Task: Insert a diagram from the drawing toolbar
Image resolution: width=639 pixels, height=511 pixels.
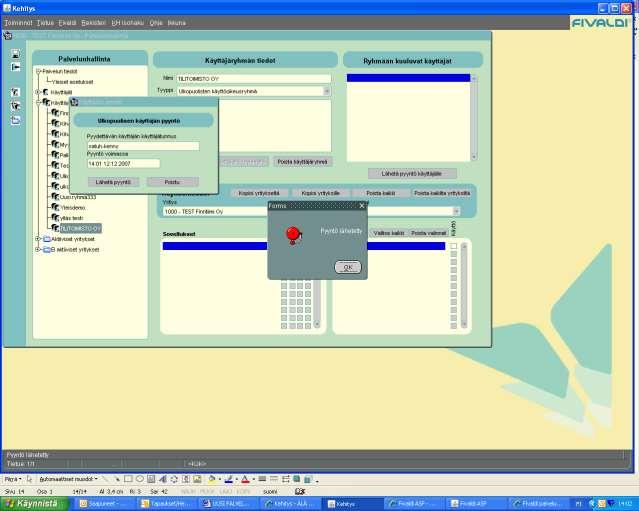Action: tap(174, 479)
